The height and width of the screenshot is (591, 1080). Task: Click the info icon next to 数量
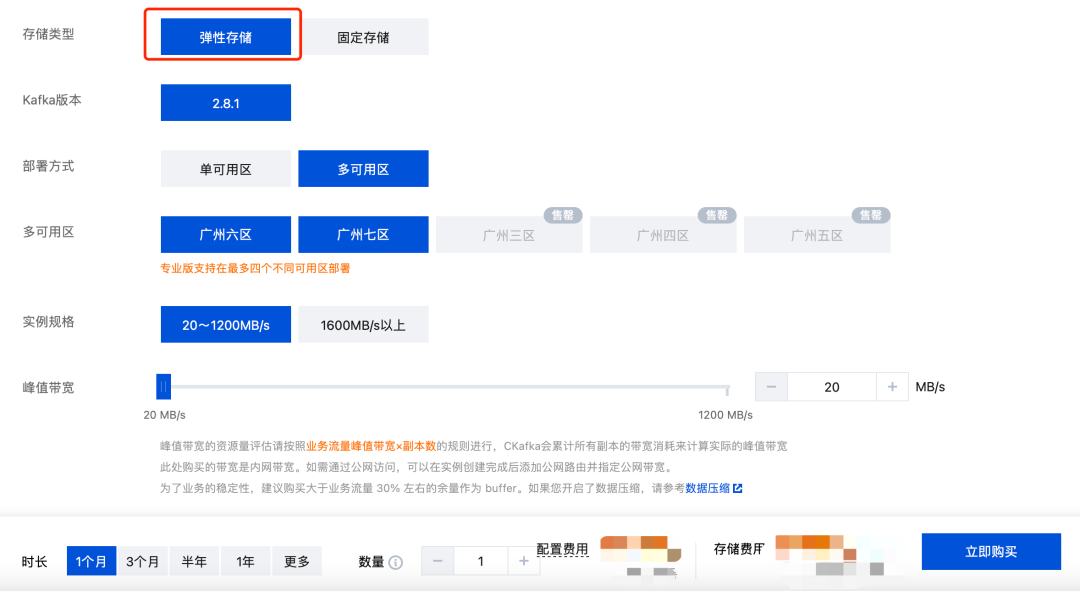click(395, 562)
